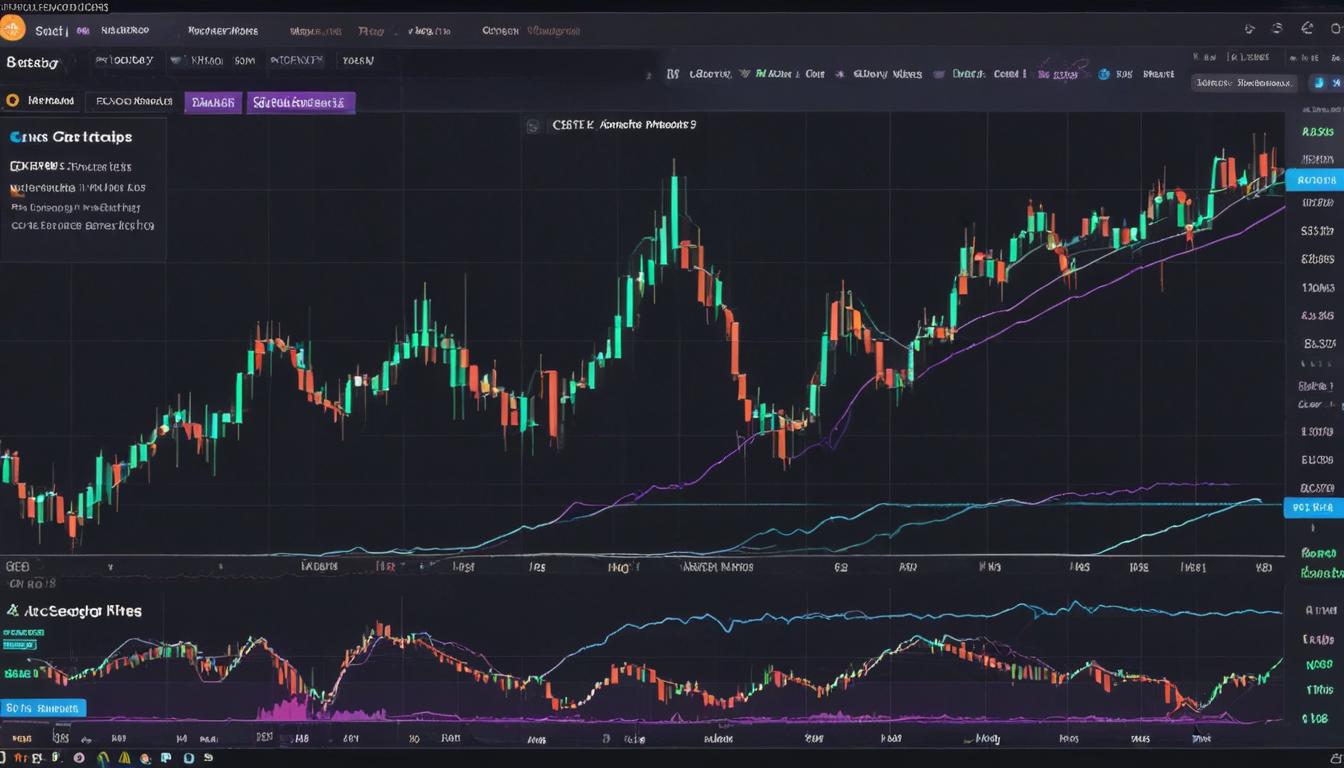Click the green oscillator indicator icon in lower panel
Viewport: 1344px width, 768px height.
pos(15,610)
